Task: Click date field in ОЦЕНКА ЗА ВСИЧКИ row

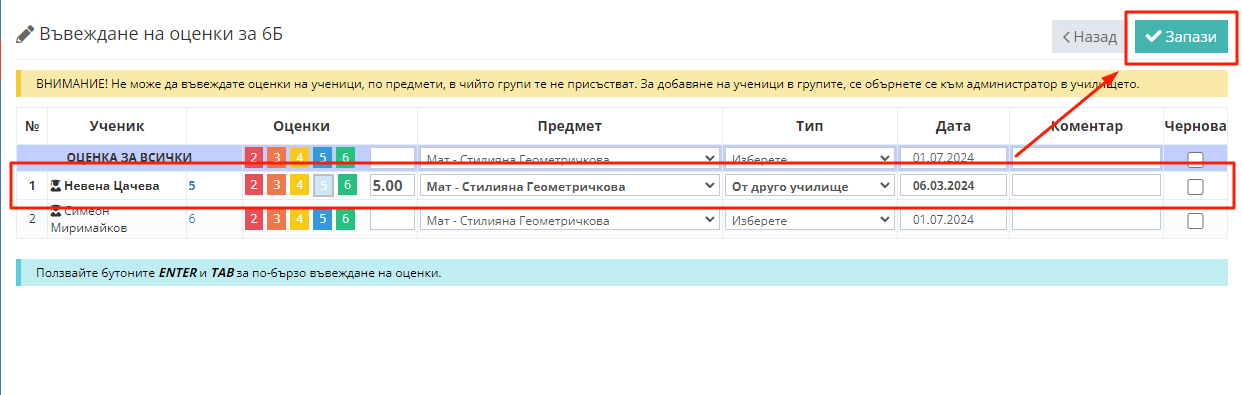Action: click(x=953, y=158)
